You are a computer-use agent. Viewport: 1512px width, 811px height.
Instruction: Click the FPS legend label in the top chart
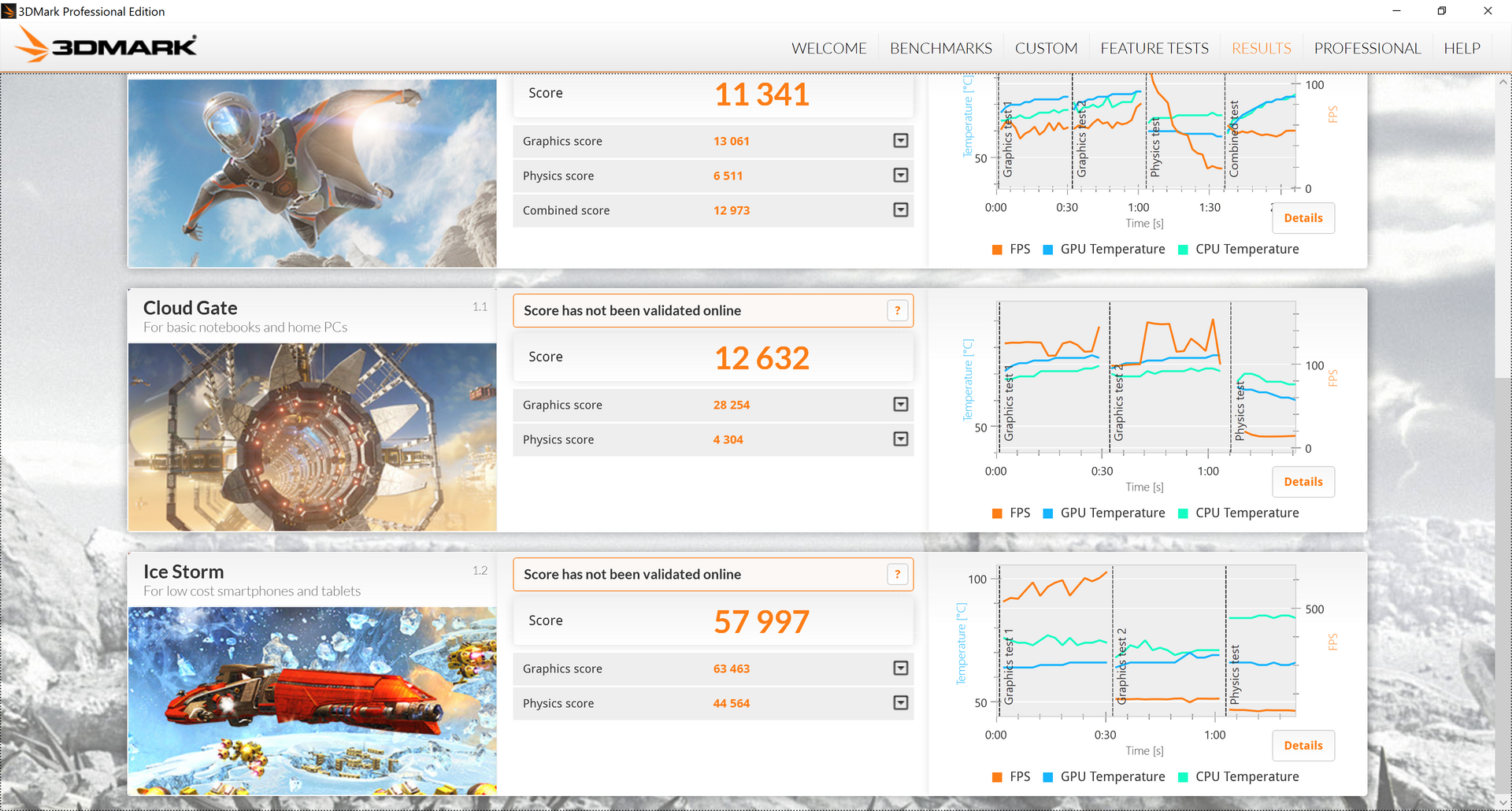click(x=1020, y=250)
